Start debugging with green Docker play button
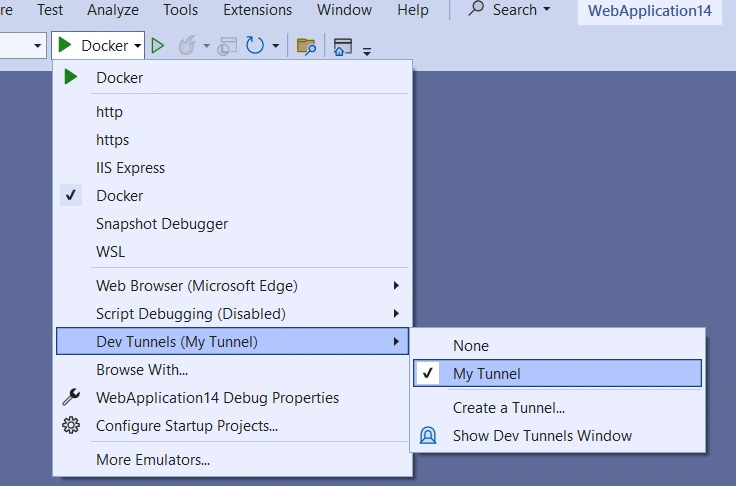This screenshot has height=486, width=736. pos(65,46)
